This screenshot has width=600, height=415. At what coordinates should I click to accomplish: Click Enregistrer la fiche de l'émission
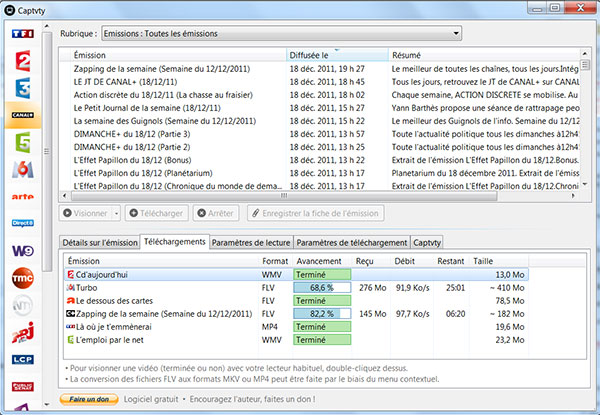pyautogui.click(x=316, y=213)
